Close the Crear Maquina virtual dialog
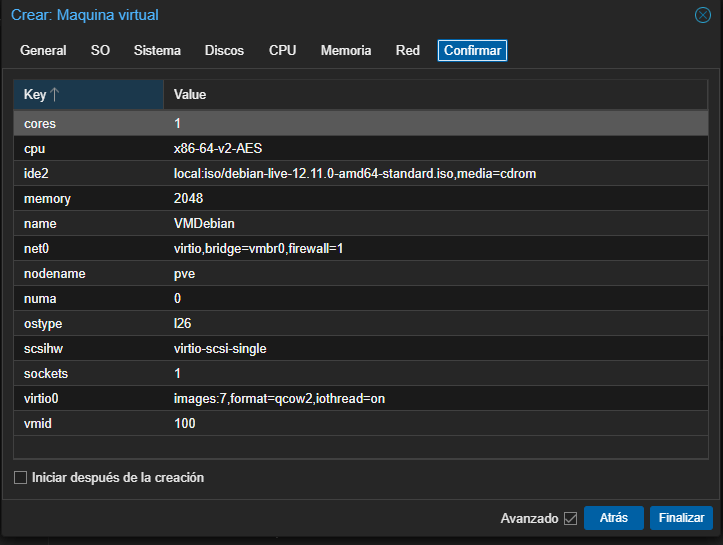This screenshot has width=723, height=545. point(702,15)
